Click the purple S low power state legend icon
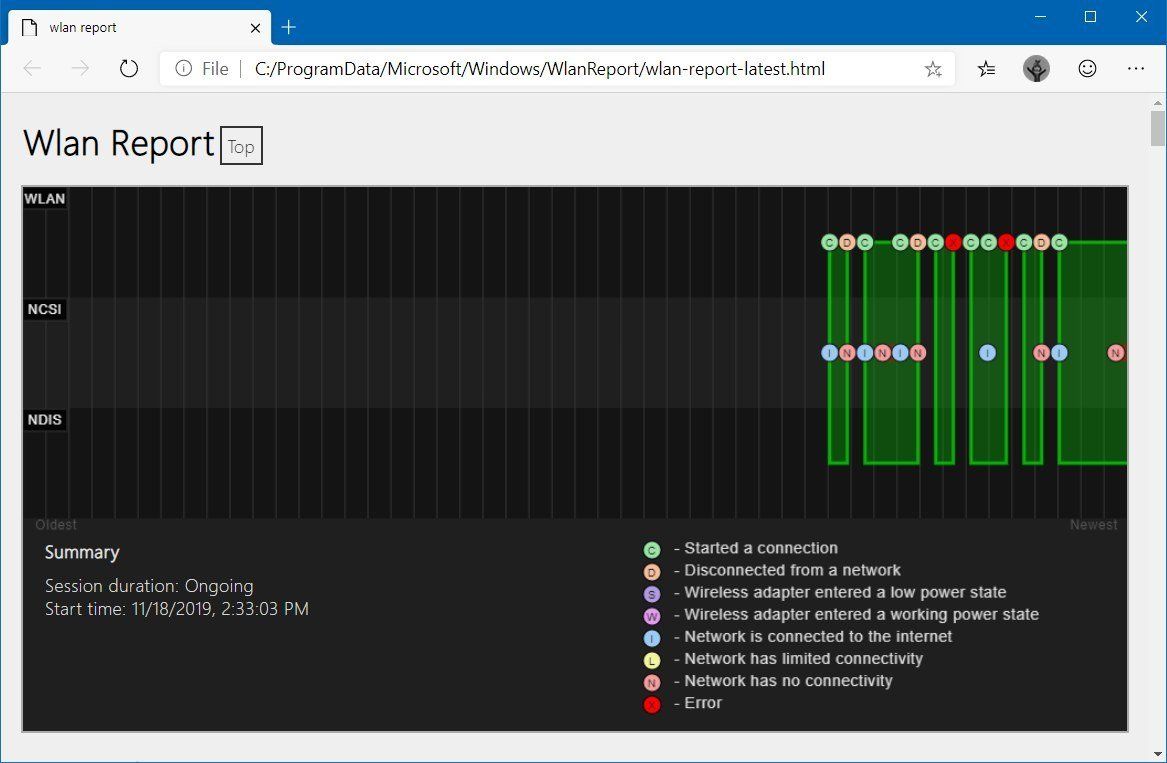This screenshot has width=1167, height=763. (652, 593)
